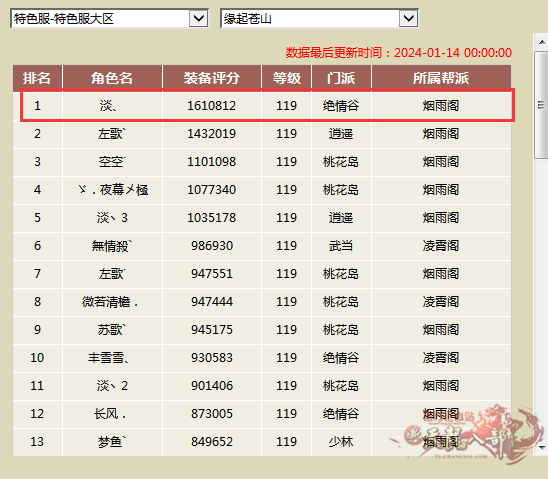Select the highlighted rank 1 row 淡、

click(x=267, y=106)
